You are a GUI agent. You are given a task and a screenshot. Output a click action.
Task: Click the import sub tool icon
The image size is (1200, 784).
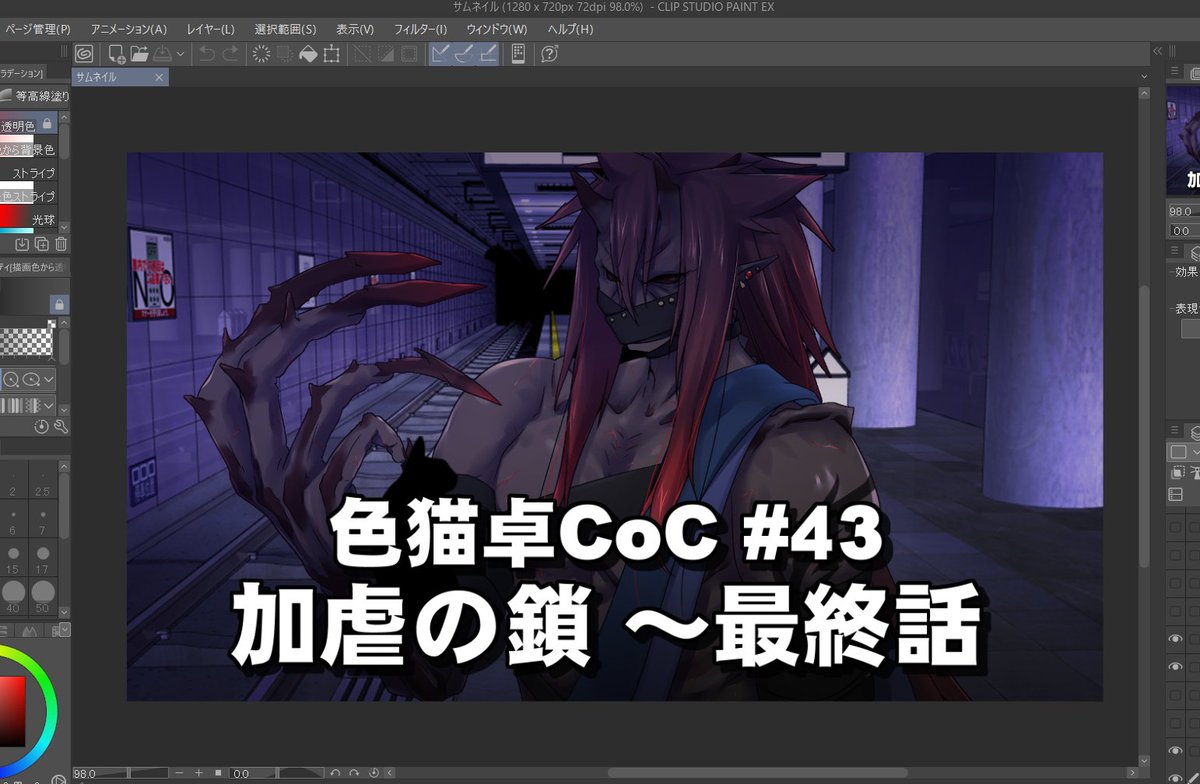pyautogui.click(x=22, y=244)
